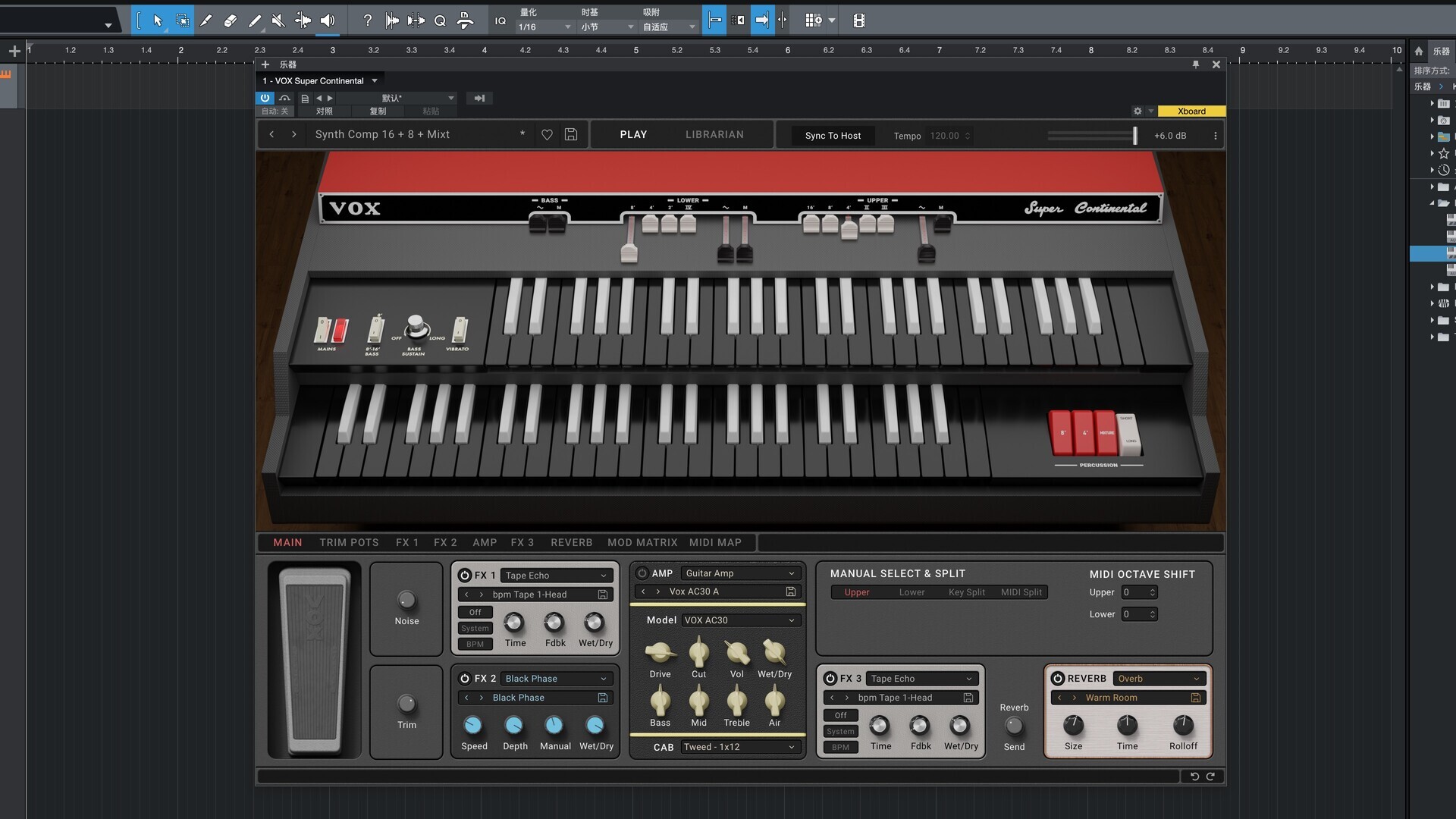Open the 小节 timebase dropdown
The width and height of the screenshot is (1456, 819).
coord(607,27)
